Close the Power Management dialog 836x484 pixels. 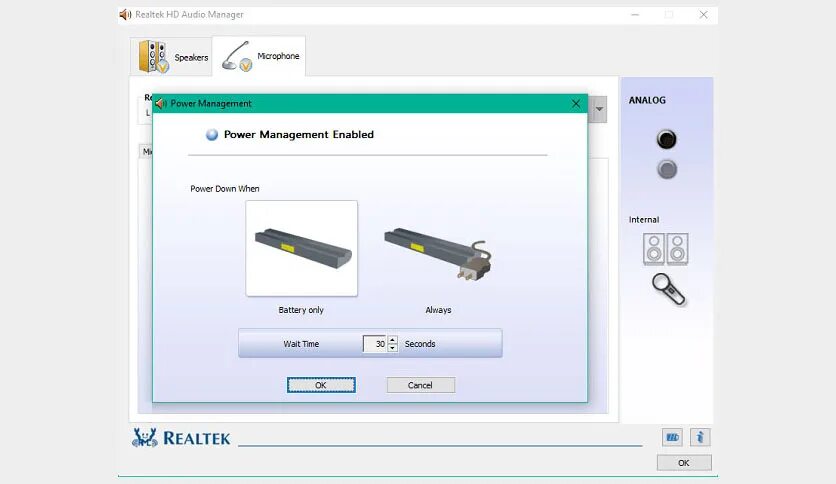coord(576,103)
